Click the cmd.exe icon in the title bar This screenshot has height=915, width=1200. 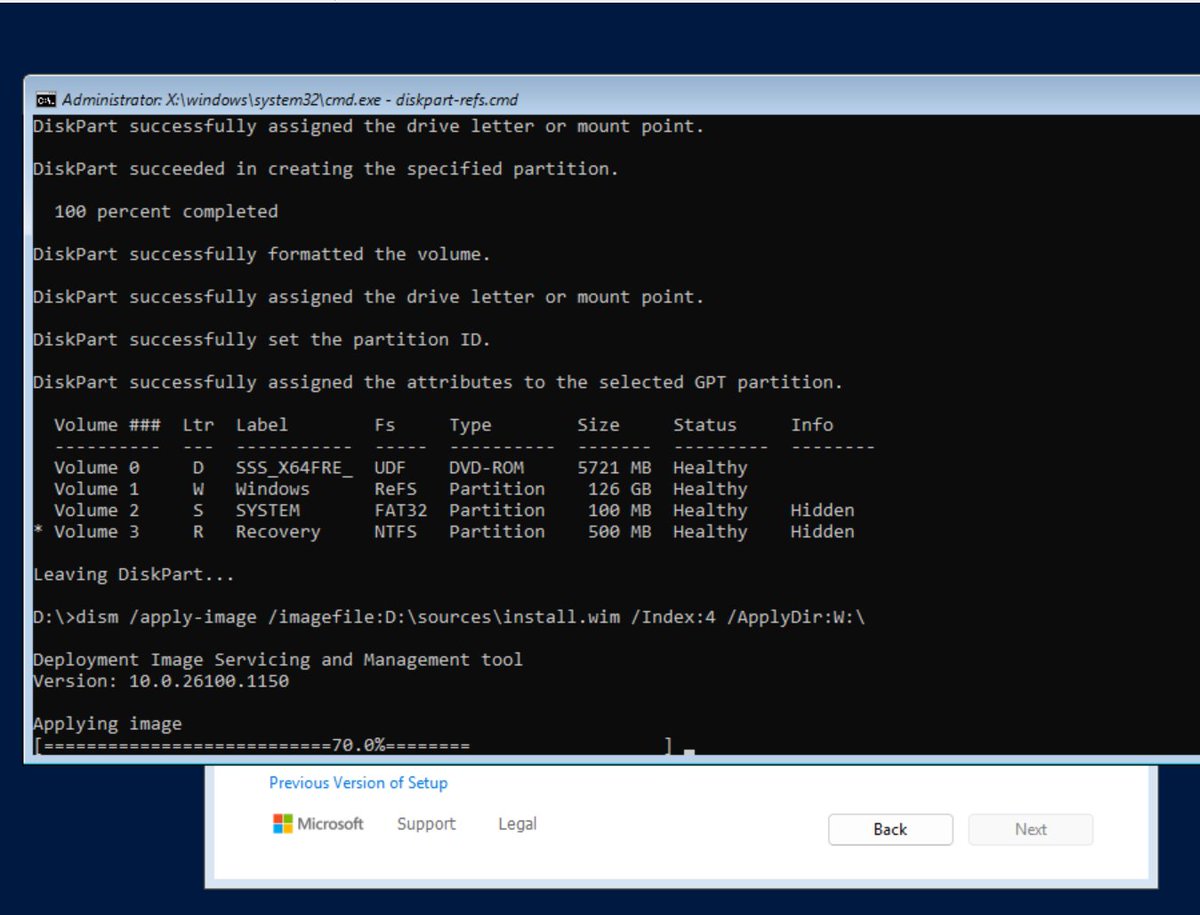(x=45, y=100)
